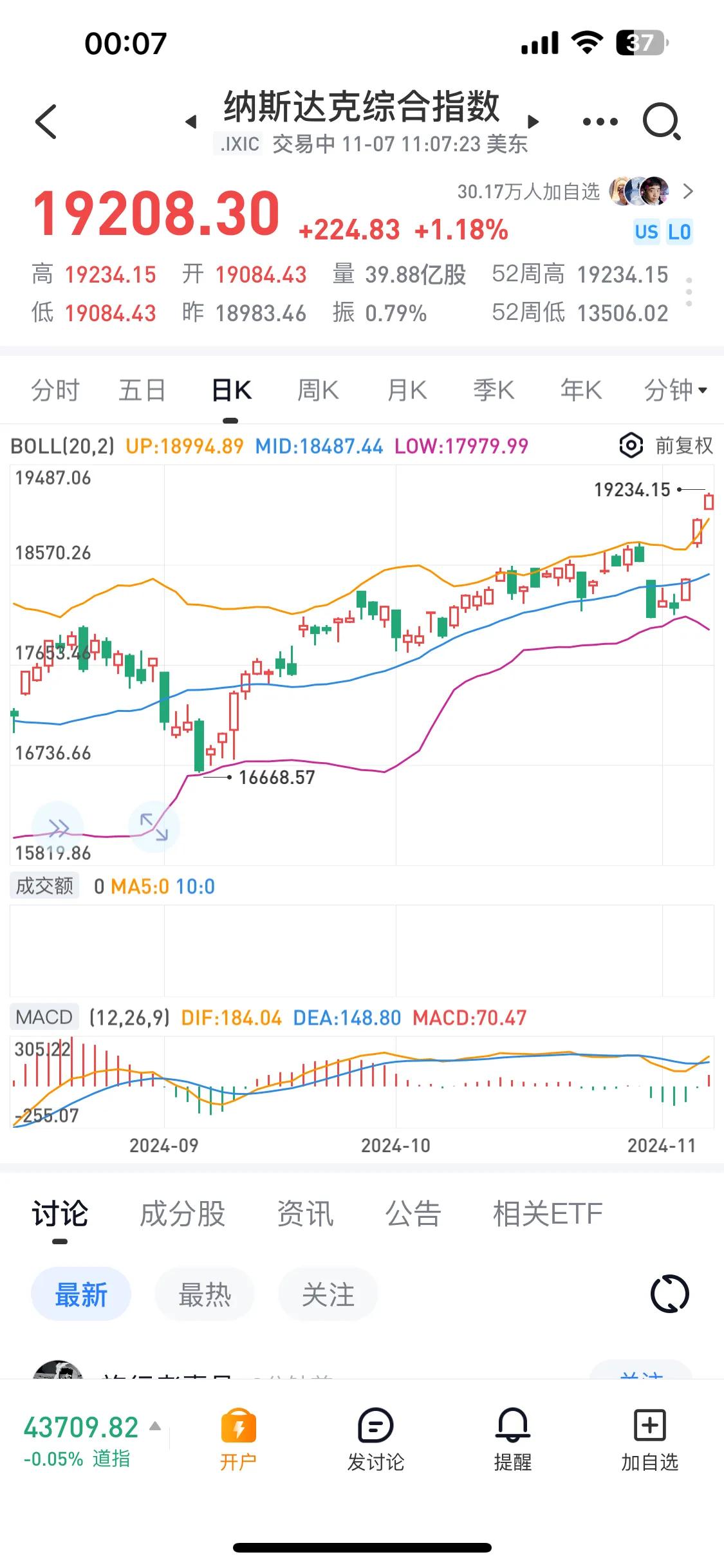Open the 成分股 constituents tab
This screenshot has height=1568, width=724.
coord(183,1214)
